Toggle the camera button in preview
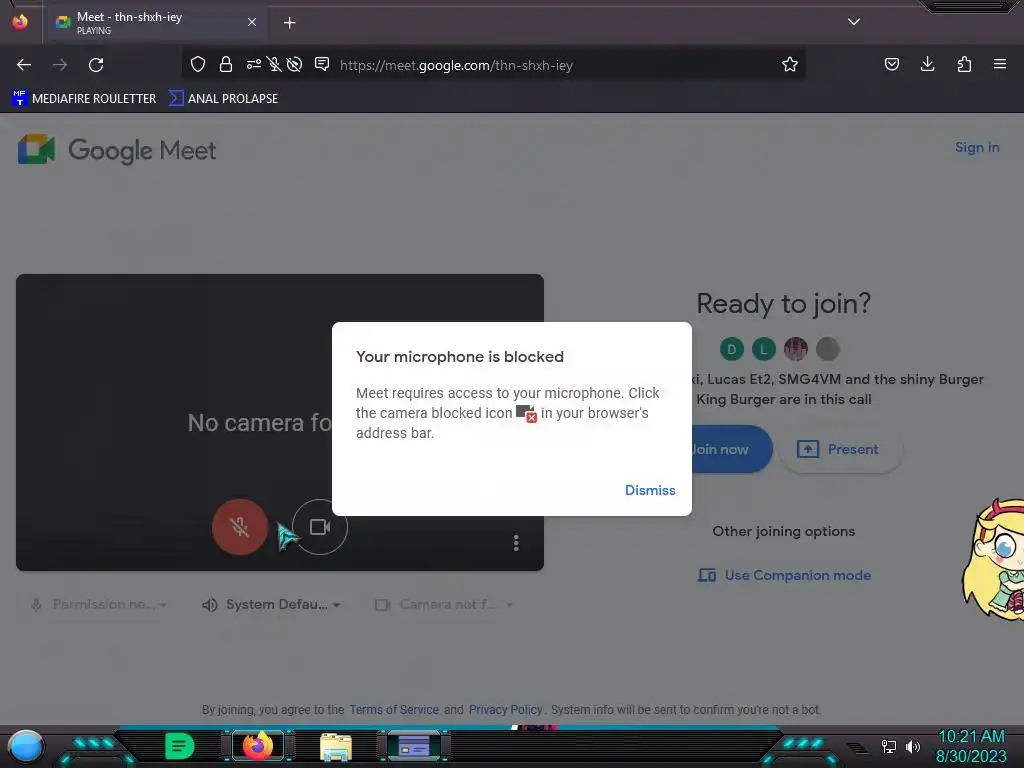This screenshot has height=768, width=1024. pos(319,527)
